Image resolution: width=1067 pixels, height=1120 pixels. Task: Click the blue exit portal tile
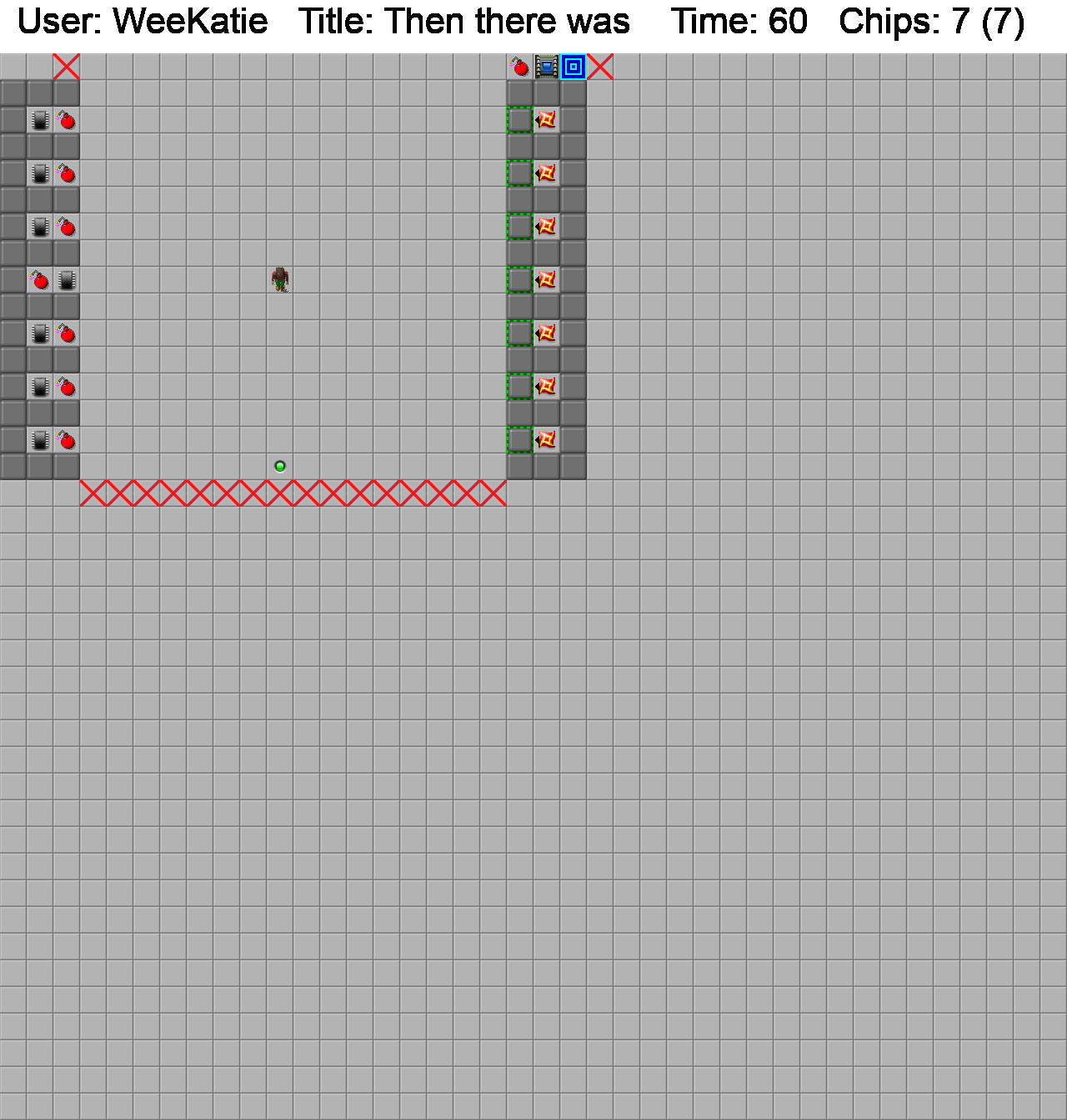click(574, 67)
